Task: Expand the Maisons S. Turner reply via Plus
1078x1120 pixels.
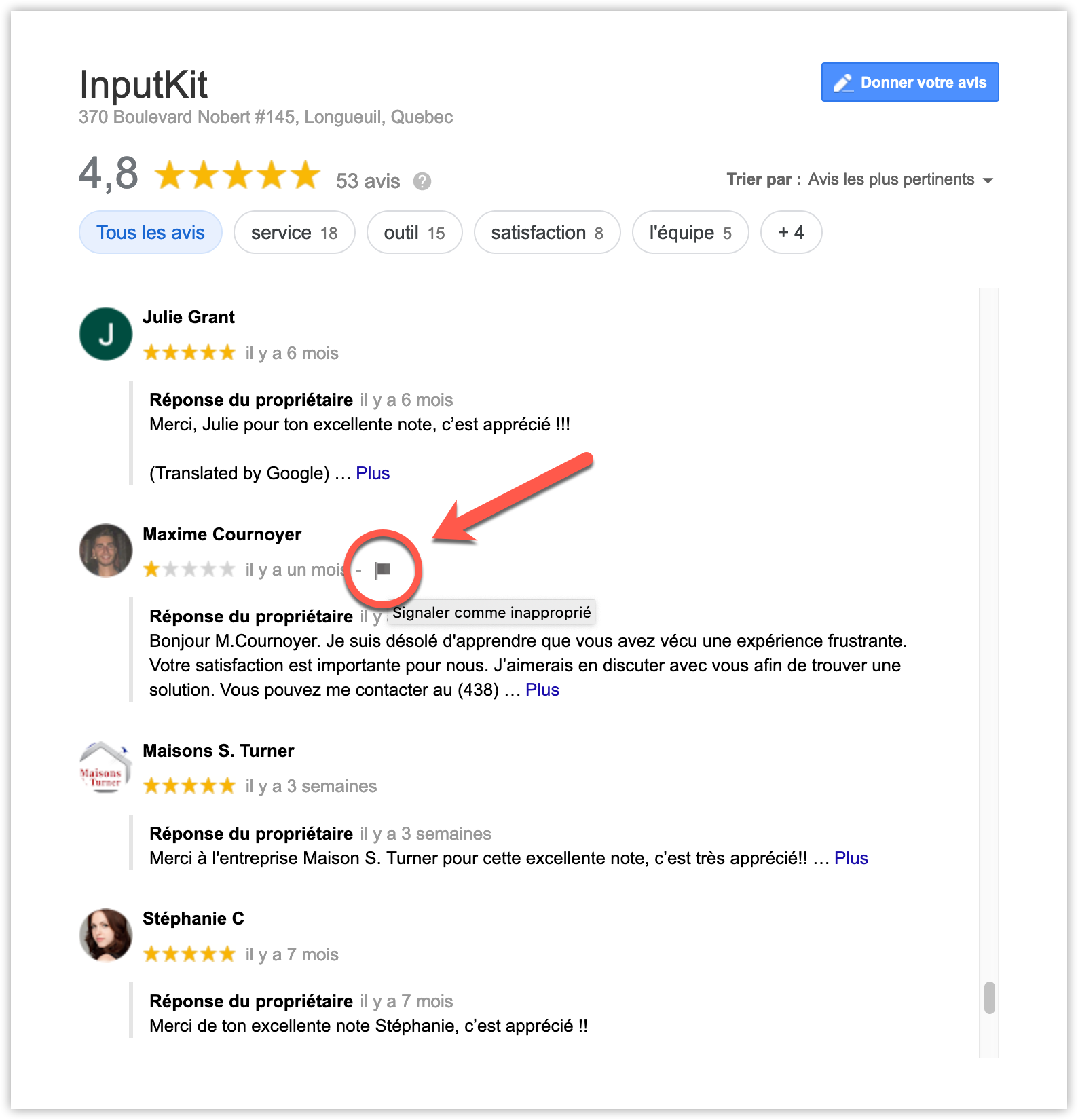Action: click(x=851, y=858)
